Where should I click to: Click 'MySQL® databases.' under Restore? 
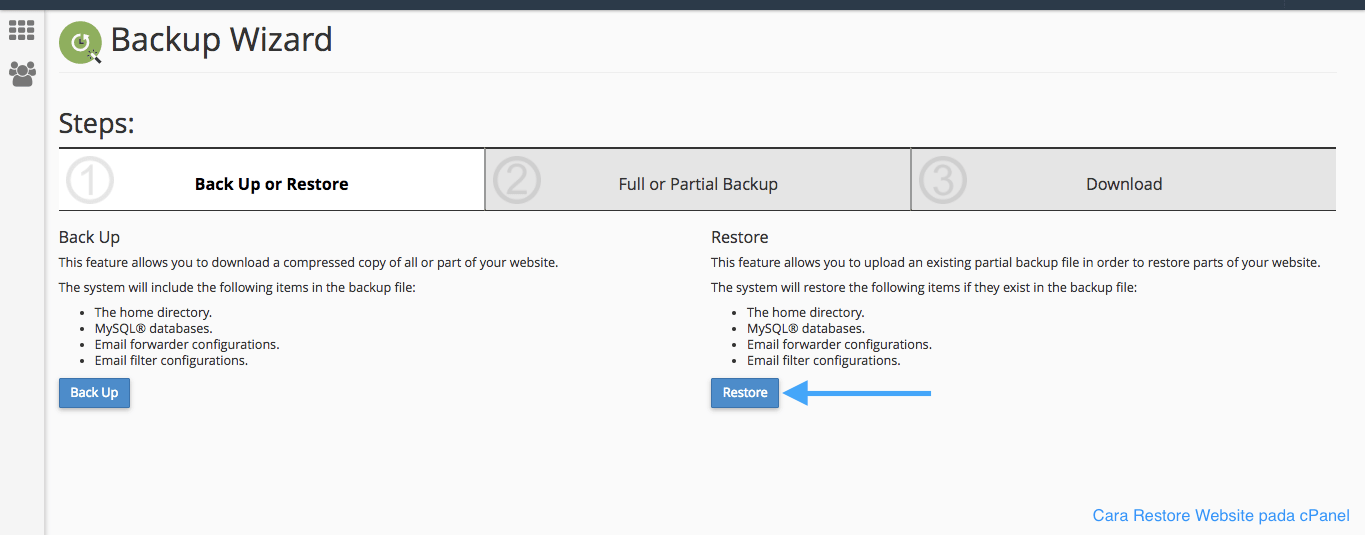(x=805, y=328)
